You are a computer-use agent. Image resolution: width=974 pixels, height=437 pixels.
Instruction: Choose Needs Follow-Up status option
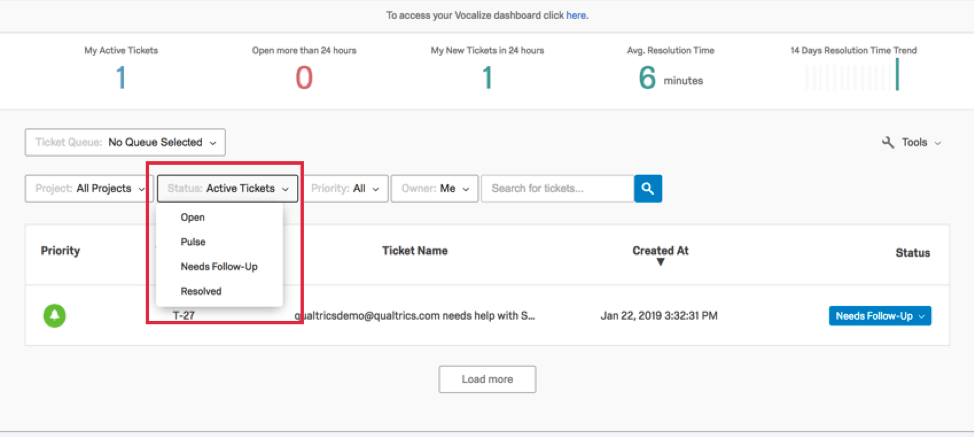[219, 266]
